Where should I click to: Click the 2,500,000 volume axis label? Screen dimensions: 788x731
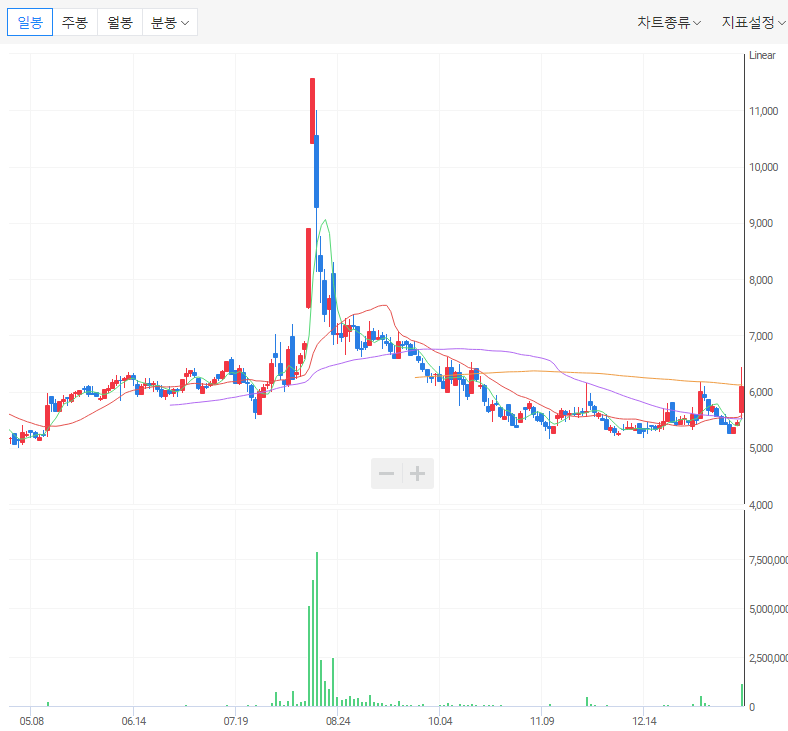pos(768,658)
